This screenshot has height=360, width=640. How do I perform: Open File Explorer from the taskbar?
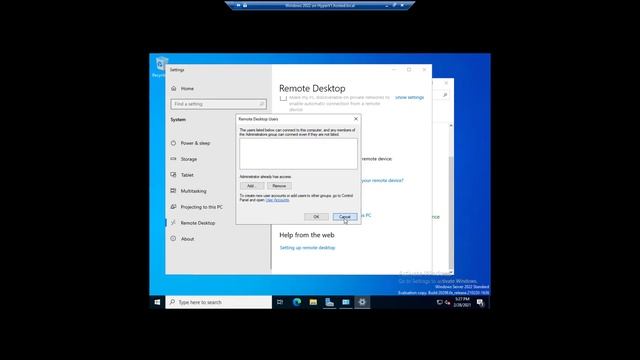pyautogui.click(x=313, y=302)
